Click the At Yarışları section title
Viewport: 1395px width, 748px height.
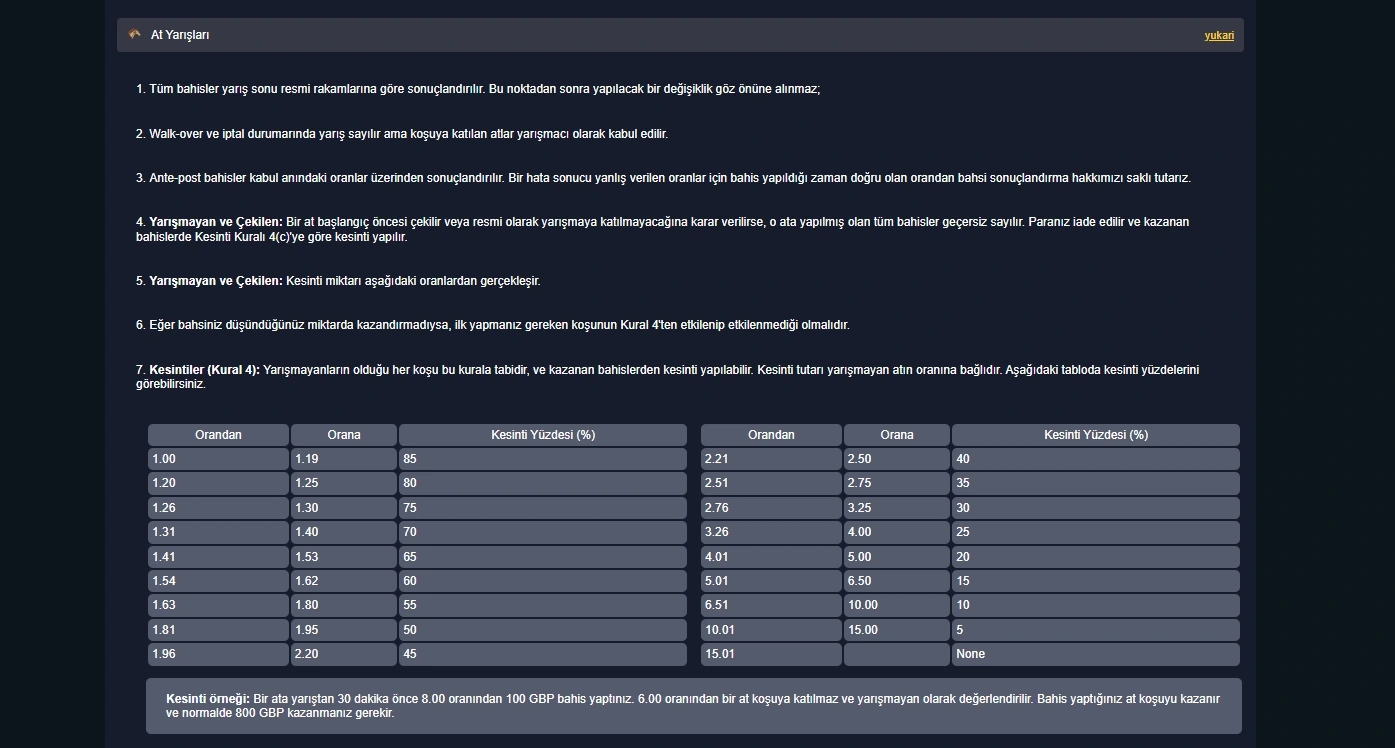(180, 35)
